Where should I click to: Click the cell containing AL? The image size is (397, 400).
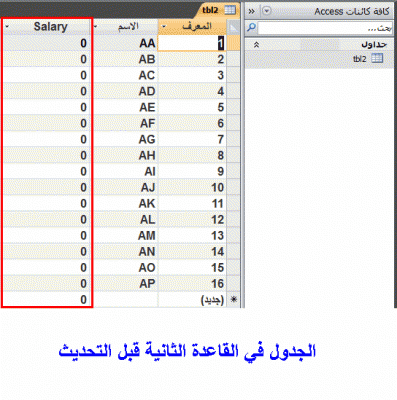pos(125,219)
